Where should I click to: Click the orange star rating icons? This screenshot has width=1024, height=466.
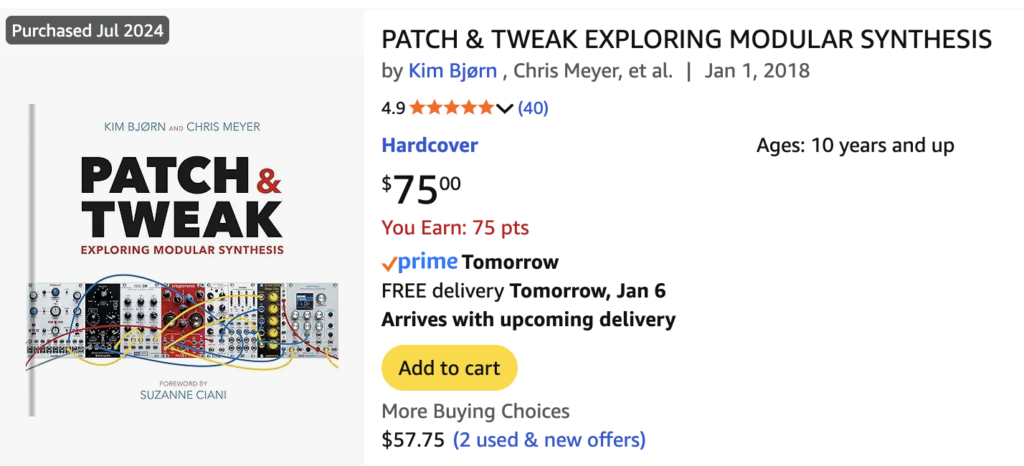(x=451, y=108)
